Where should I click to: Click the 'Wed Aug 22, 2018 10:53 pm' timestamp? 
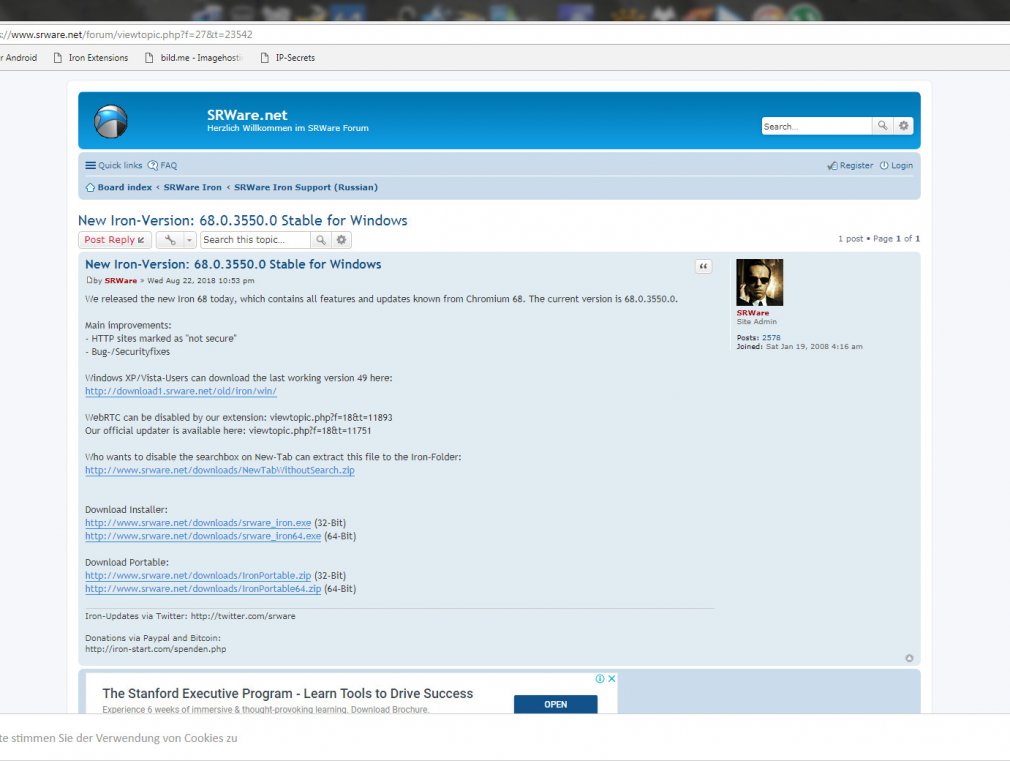pyautogui.click(x=201, y=281)
